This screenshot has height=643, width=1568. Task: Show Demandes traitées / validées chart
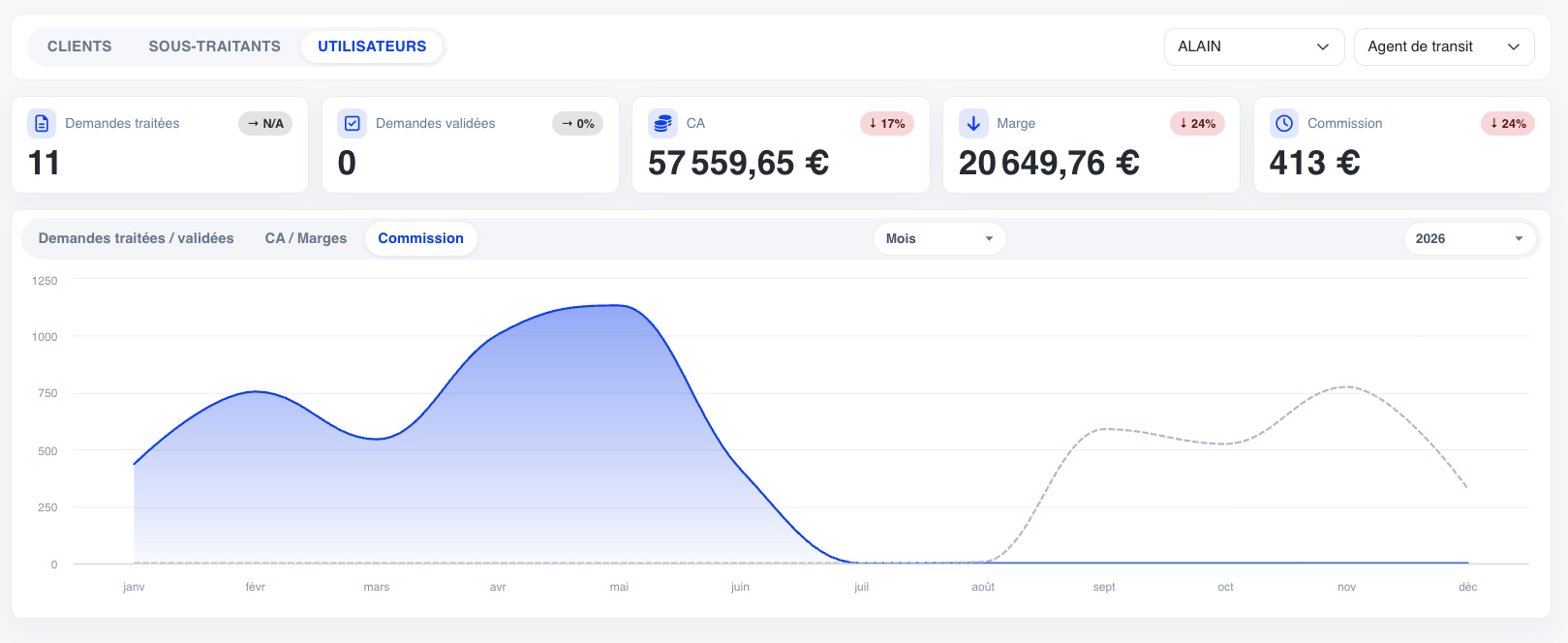(x=136, y=238)
